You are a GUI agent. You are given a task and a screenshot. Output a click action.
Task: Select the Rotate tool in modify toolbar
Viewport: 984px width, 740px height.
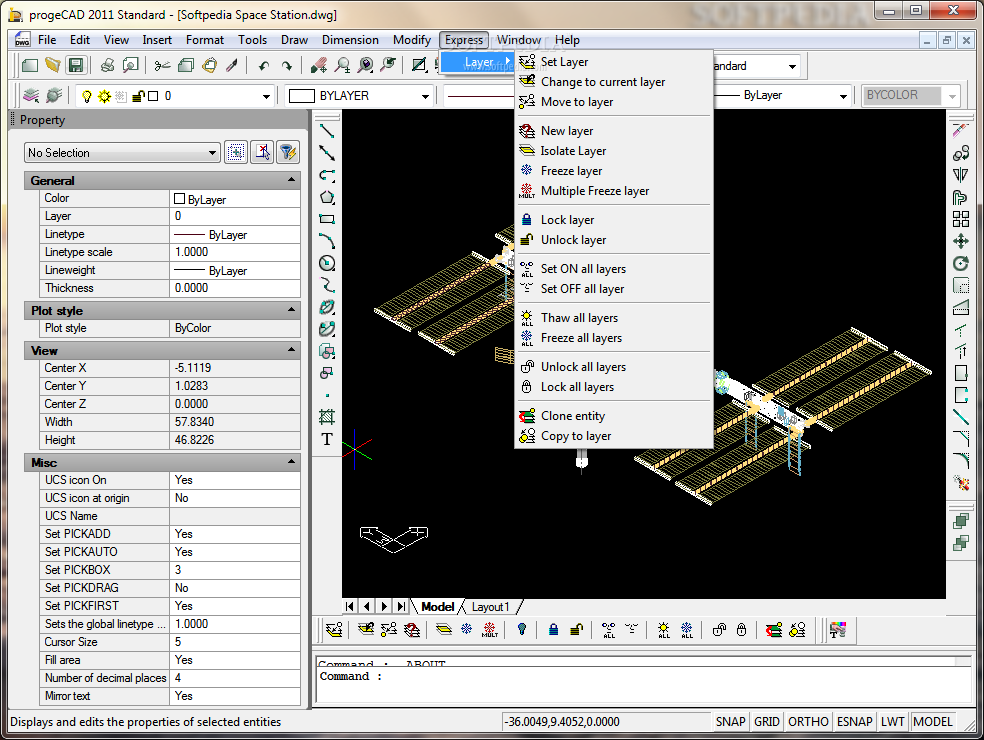point(961,263)
